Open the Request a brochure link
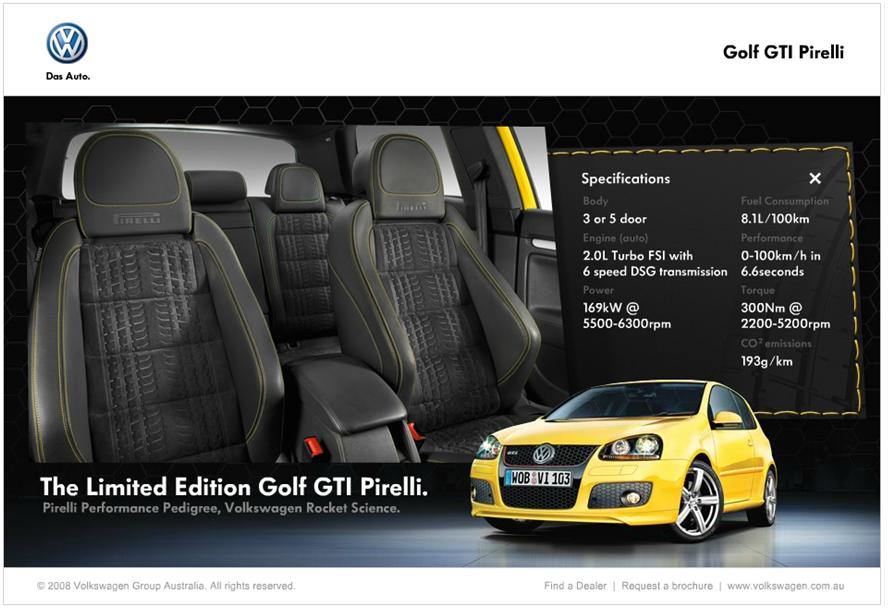This screenshot has height=609, width=888. (667, 586)
